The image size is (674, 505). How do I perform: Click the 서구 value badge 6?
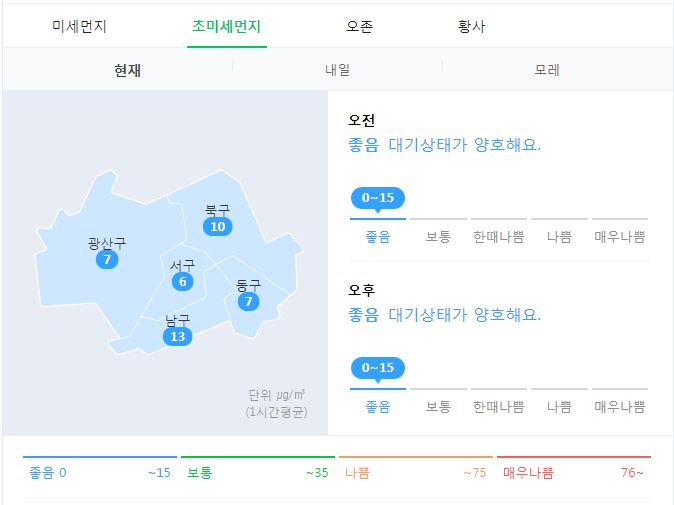tap(182, 282)
